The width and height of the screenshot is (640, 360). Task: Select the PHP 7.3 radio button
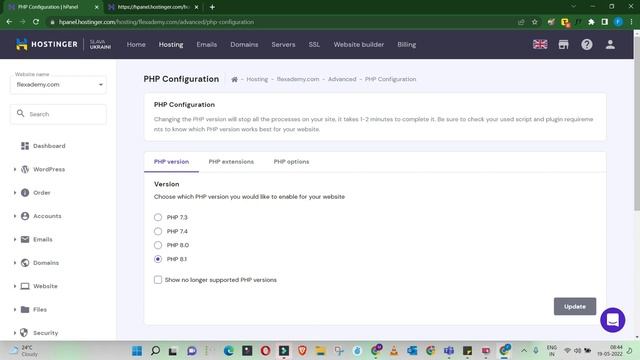pyautogui.click(x=158, y=217)
